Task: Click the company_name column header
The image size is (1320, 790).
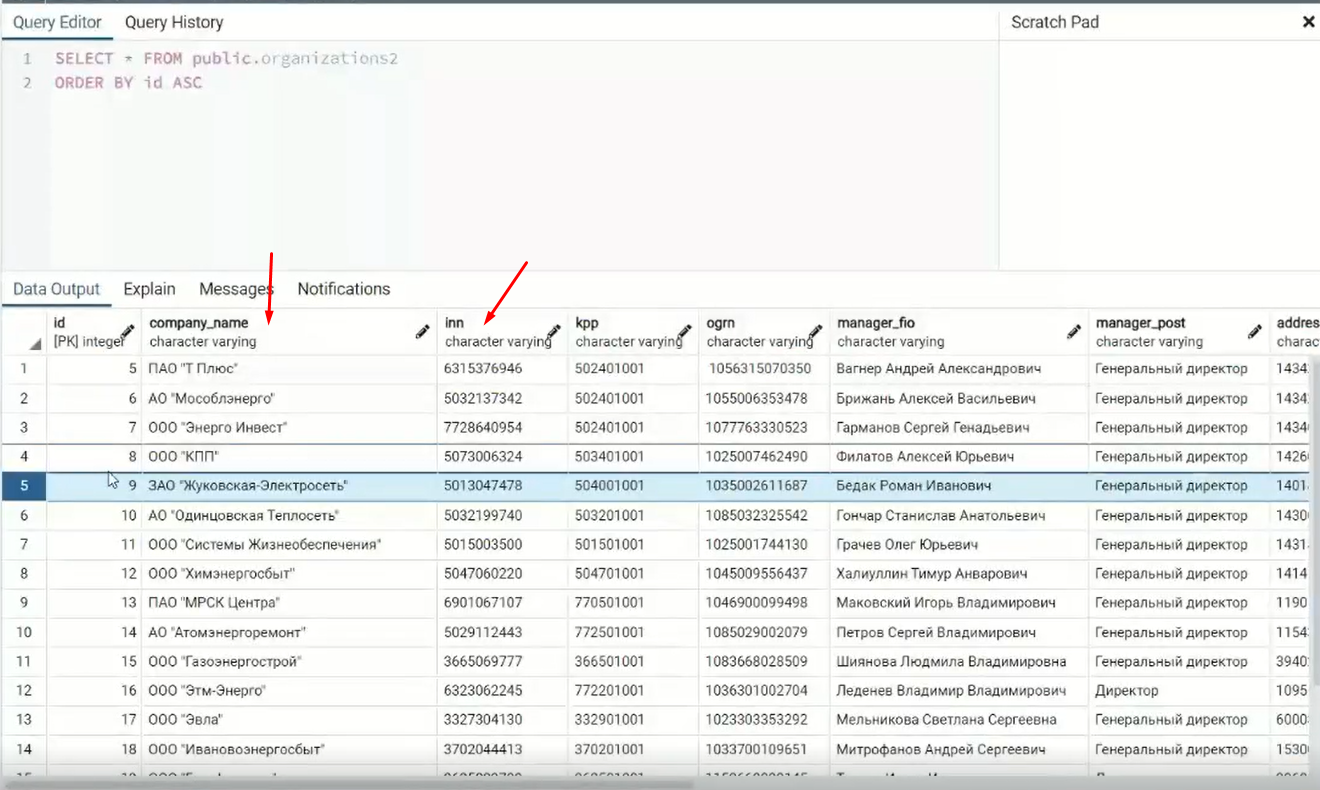Action: pos(289,332)
